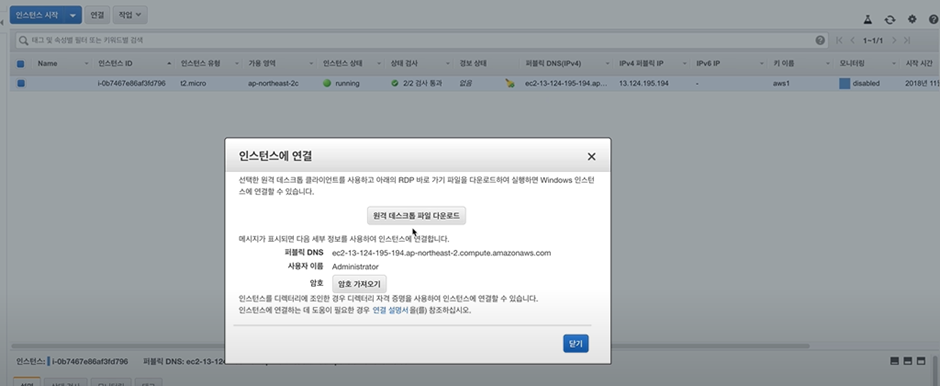
Task: Open the Name column filter arrow
Action: (x=86, y=64)
